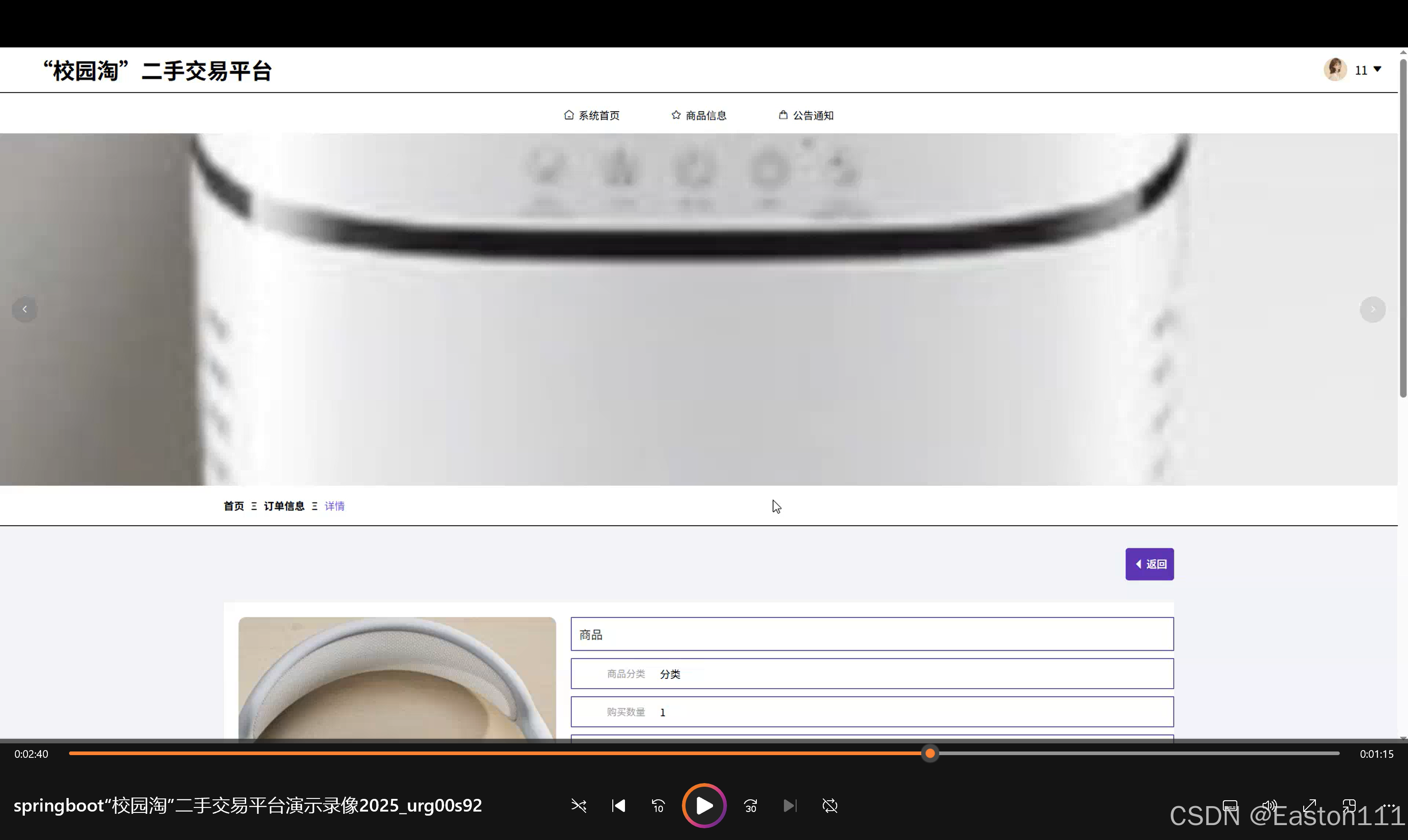Image resolution: width=1408 pixels, height=840 pixels.
Task: Open the subtitles and captions menu
Action: tap(1230, 806)
